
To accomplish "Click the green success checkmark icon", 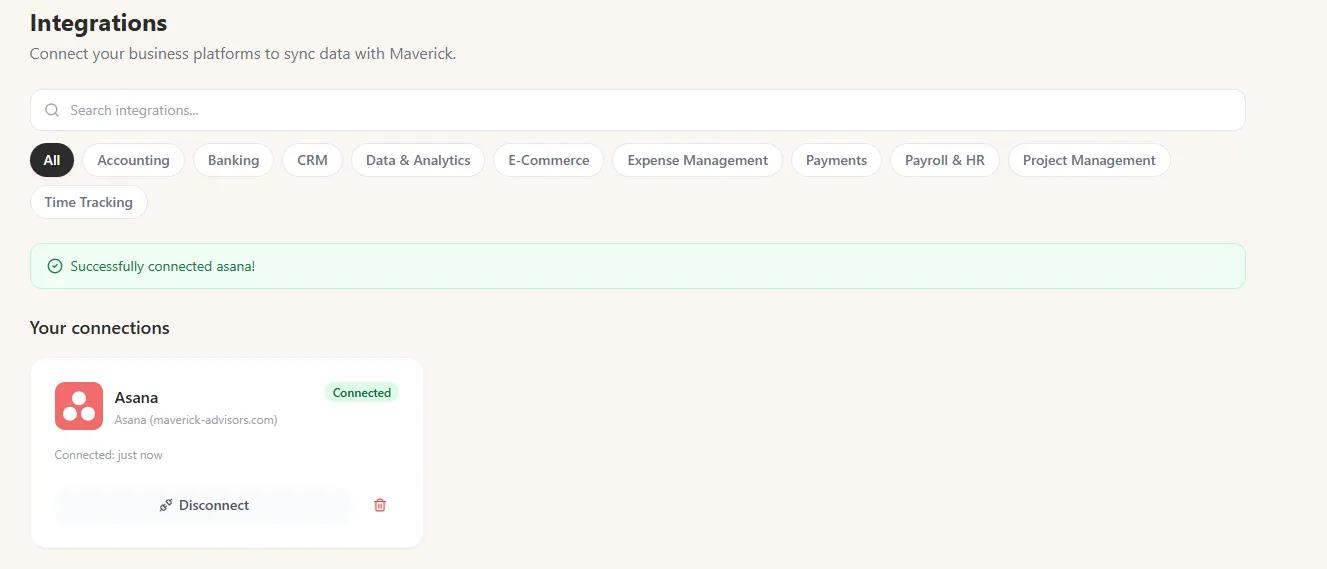I will tap(55, 267).
